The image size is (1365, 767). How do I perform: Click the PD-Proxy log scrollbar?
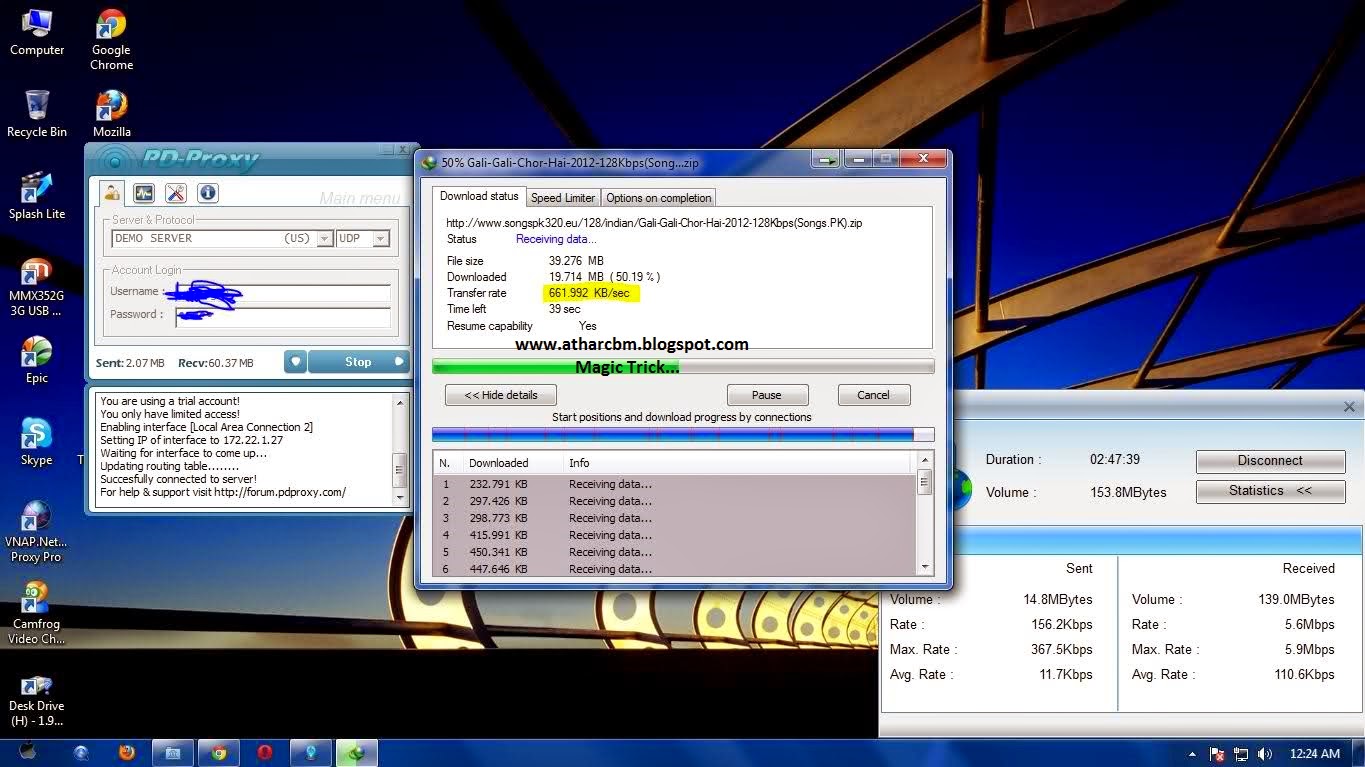tap(399, 452)
